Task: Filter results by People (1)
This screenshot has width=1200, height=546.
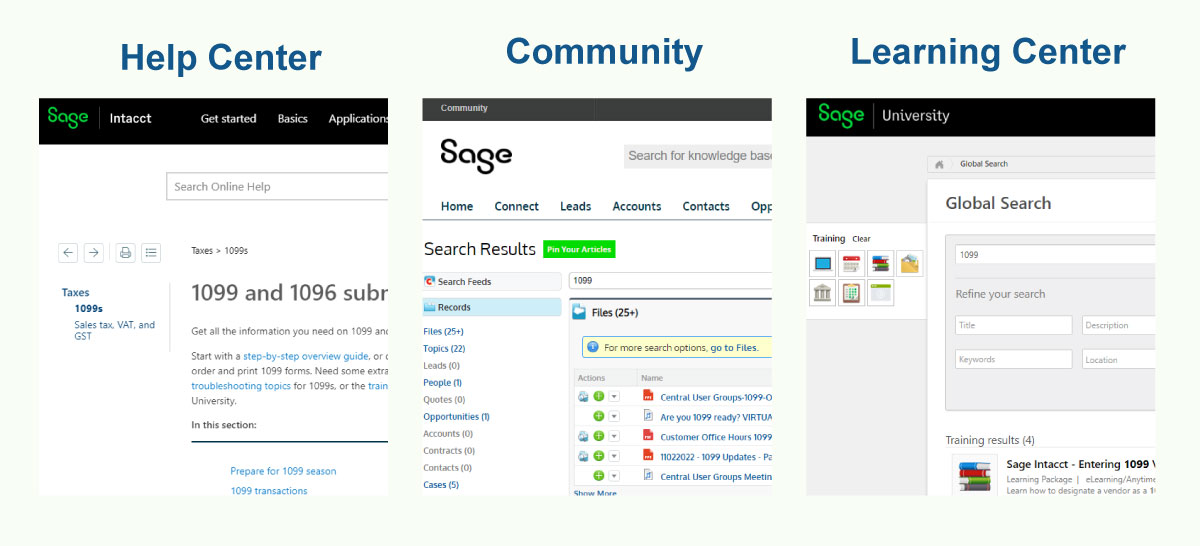Action: (442, 382)
